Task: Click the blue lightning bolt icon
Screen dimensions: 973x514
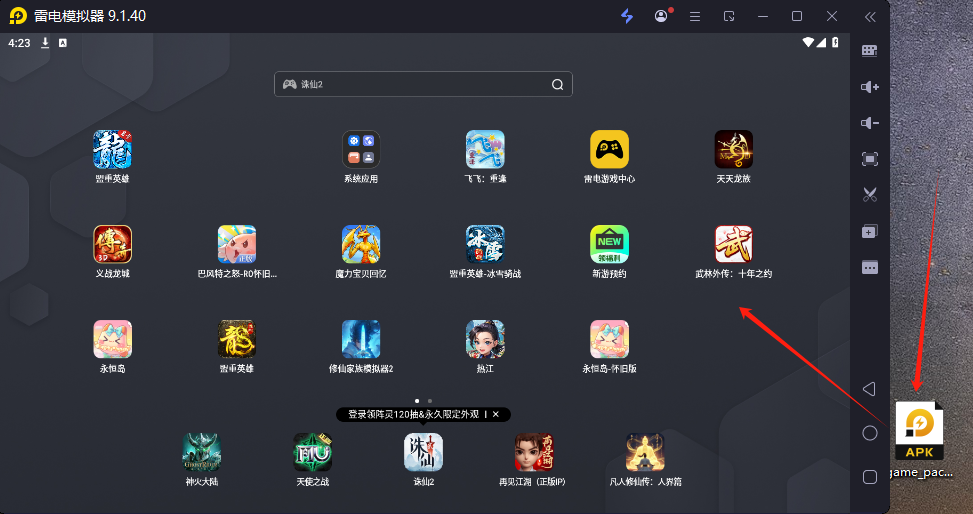Action: (627, 16)
